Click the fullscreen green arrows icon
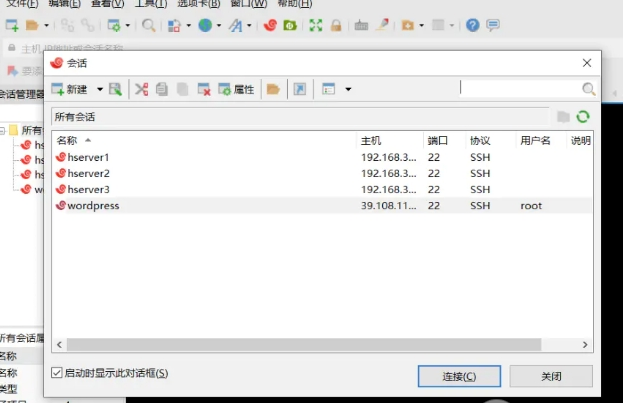Viewport: 623px width, 403px height. [x=316, y=25]
